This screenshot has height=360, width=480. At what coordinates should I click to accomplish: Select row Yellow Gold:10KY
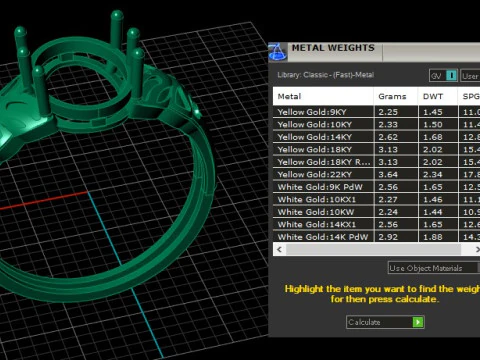tap(376, 124)
